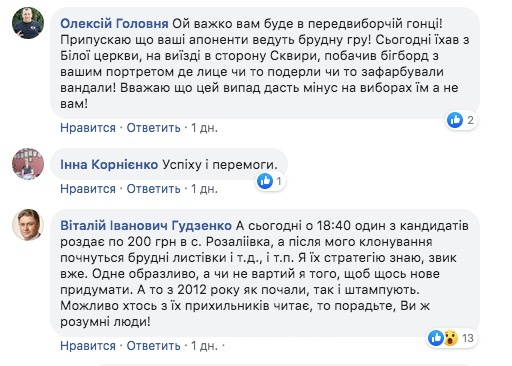Screen dimensions: 512x366
Task: Click the name link Олексій Головня
Action: tap(114, 24)
